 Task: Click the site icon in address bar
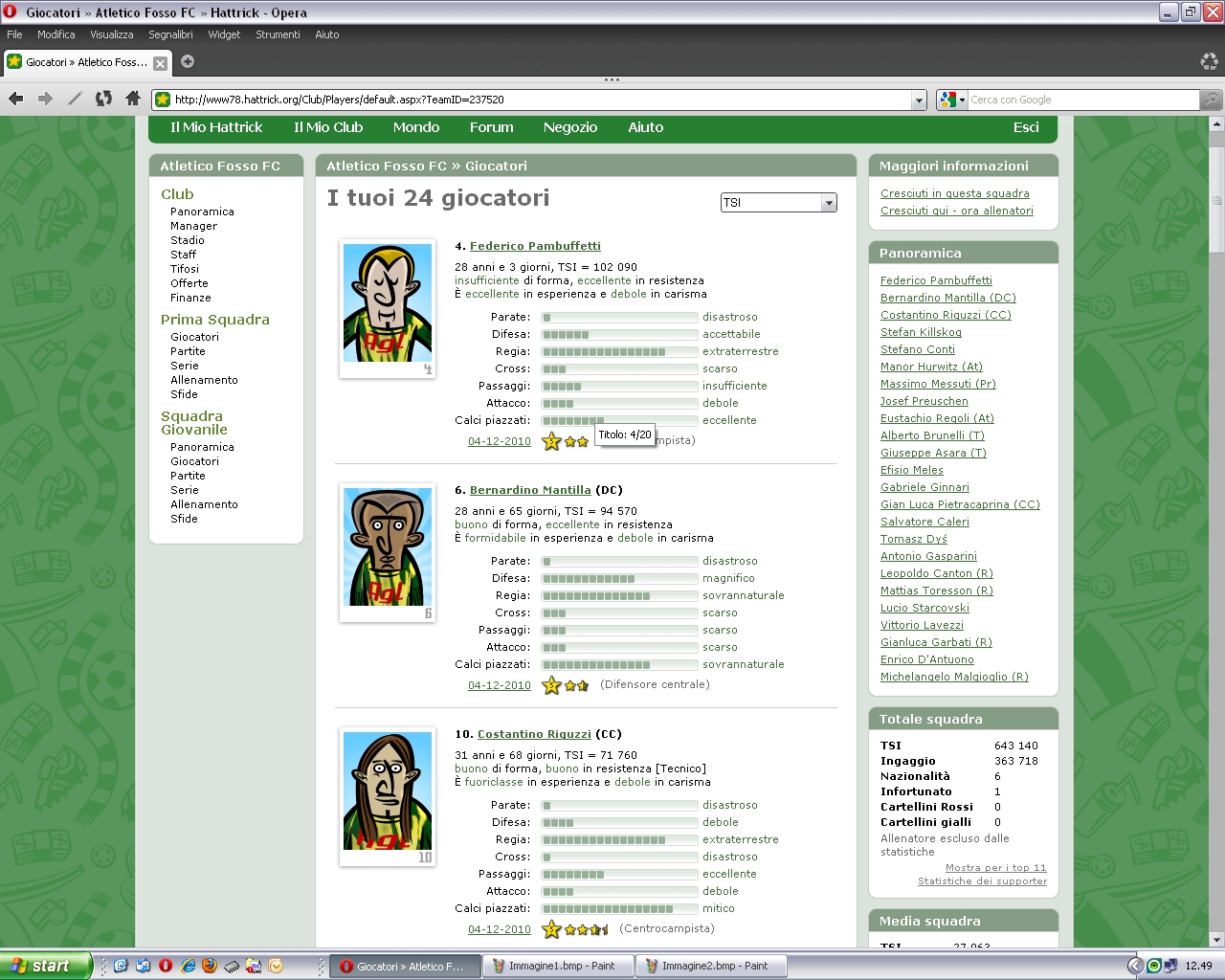tap(163, 100)
